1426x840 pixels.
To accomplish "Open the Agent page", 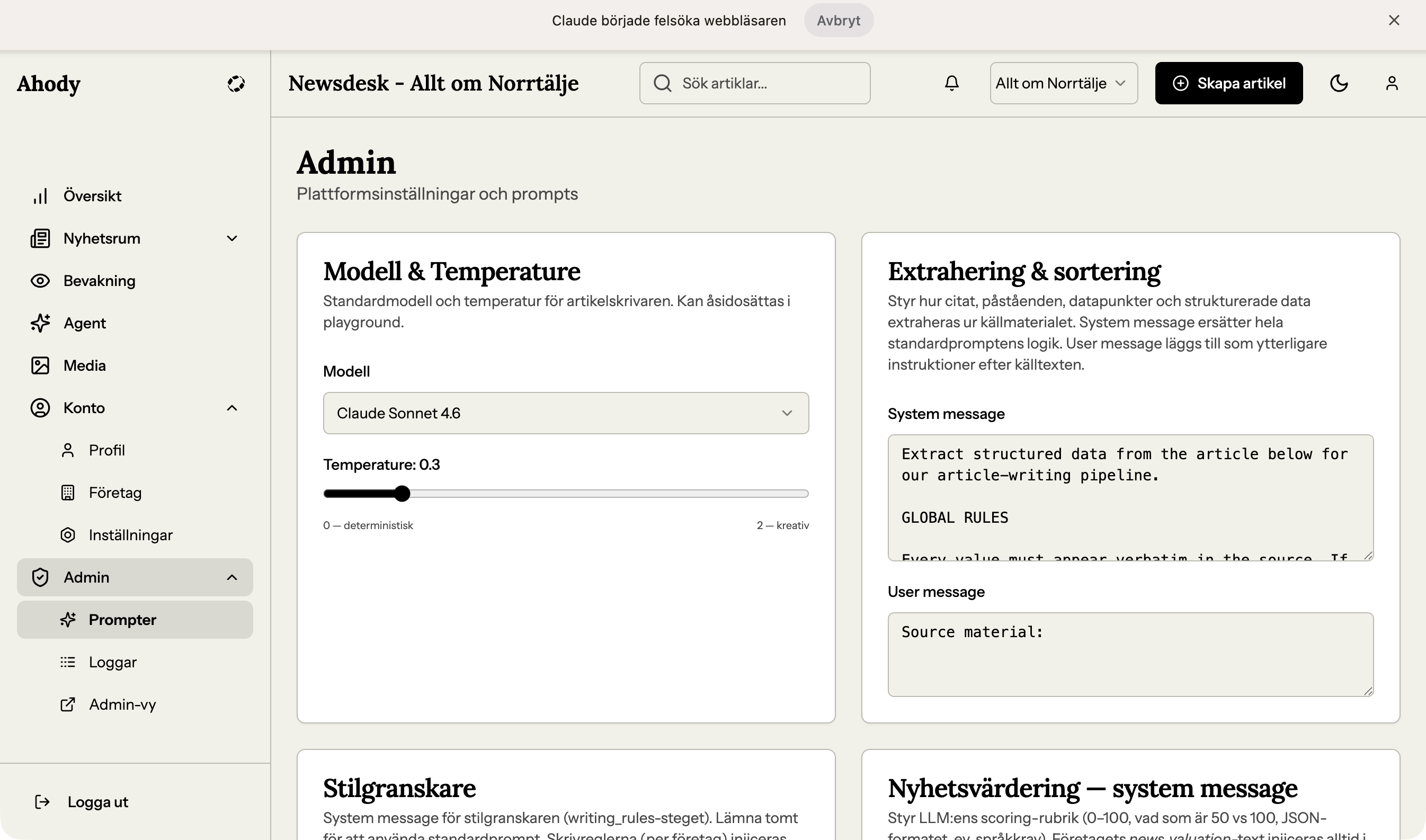I will (135, 323).
